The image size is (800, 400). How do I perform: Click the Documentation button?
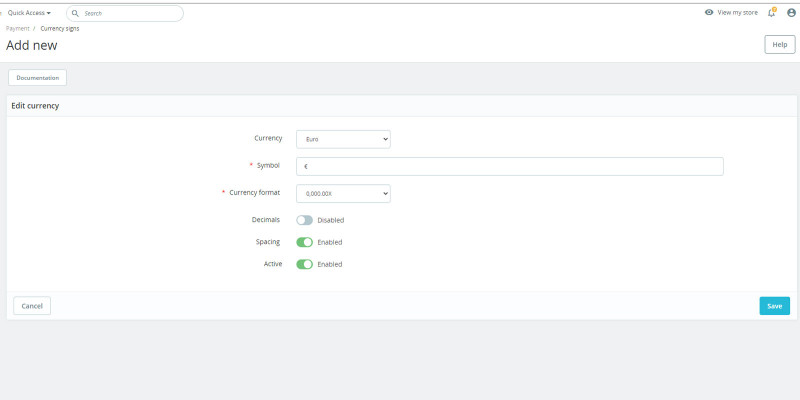coord(37,78)
